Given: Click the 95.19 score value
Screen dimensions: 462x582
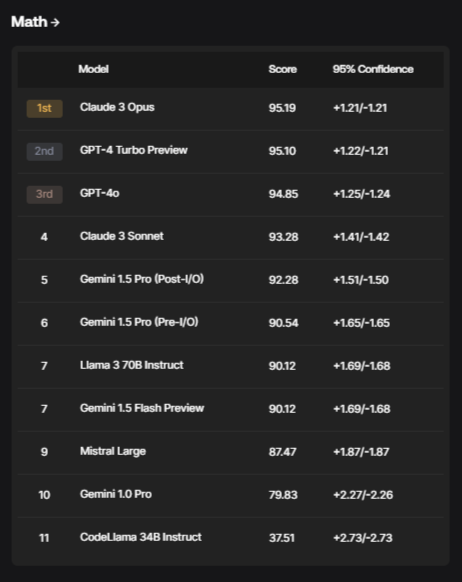Looking at the screenshot, I should tap(282, 108).
